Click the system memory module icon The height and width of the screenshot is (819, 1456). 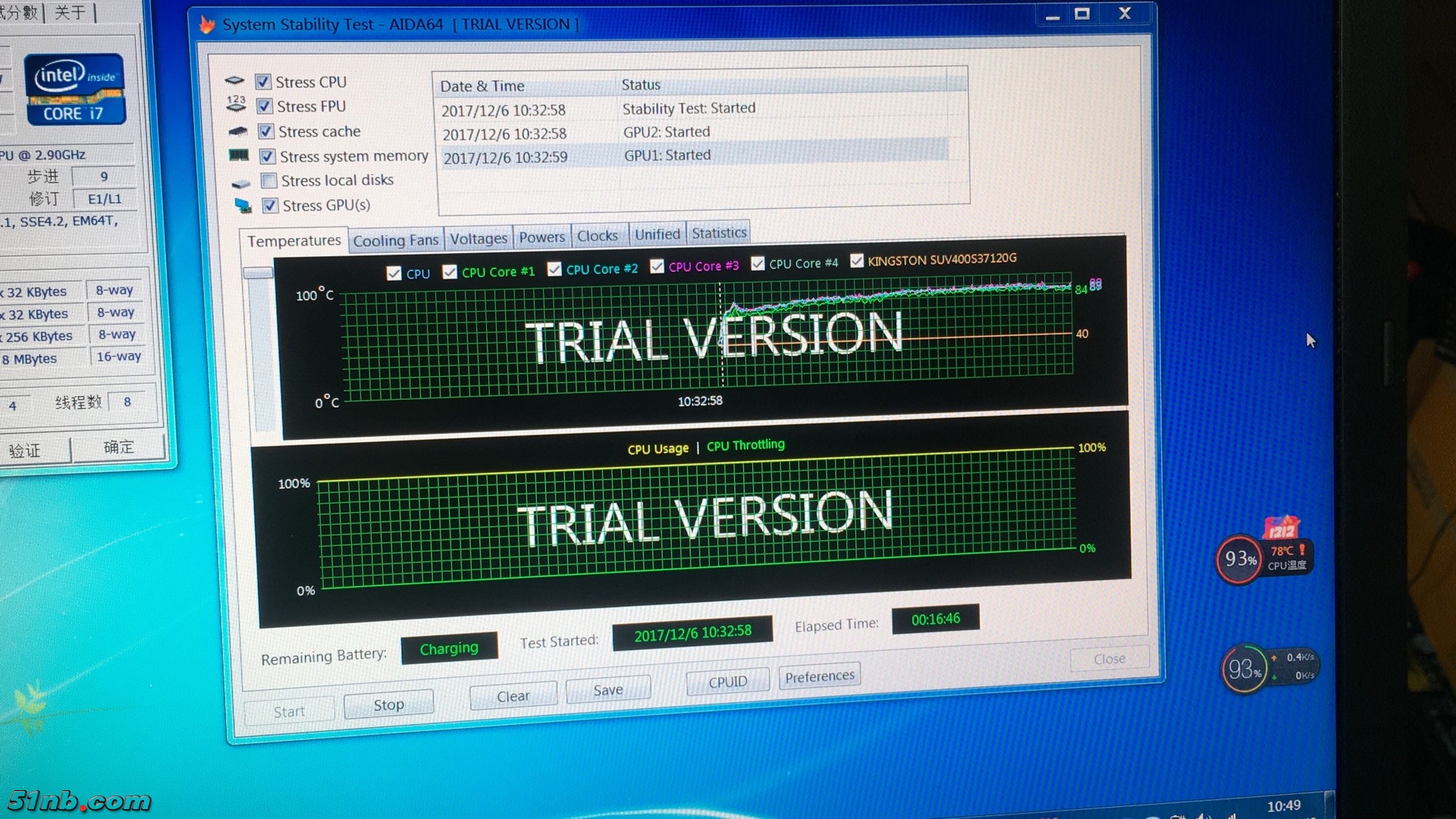click(x=239, y=155)
